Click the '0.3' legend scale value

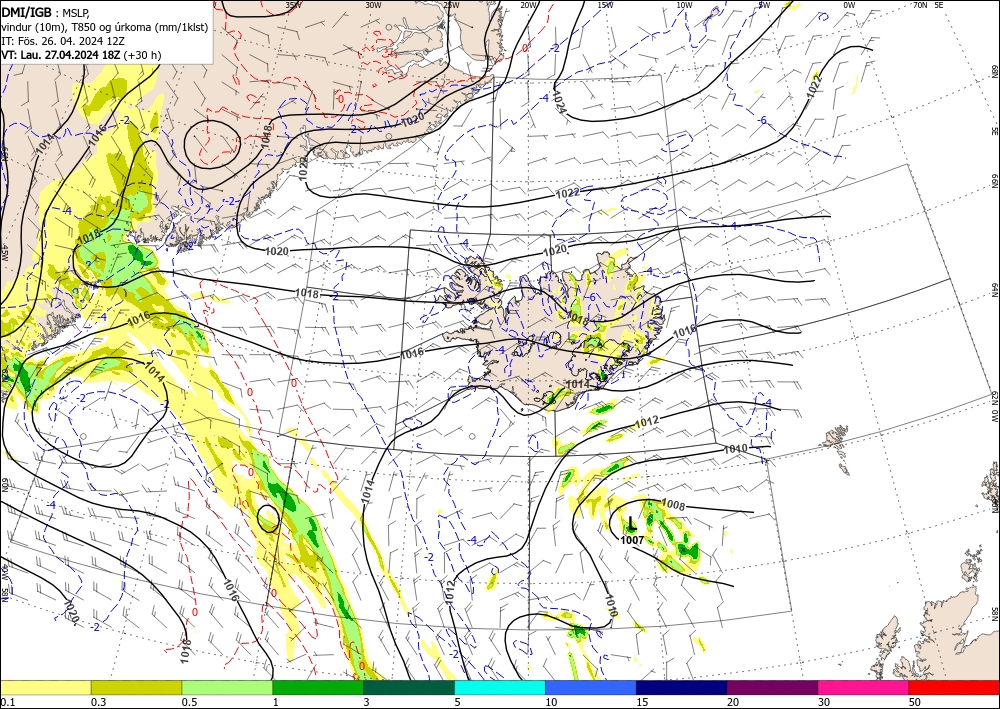click(x=98, y=702)
